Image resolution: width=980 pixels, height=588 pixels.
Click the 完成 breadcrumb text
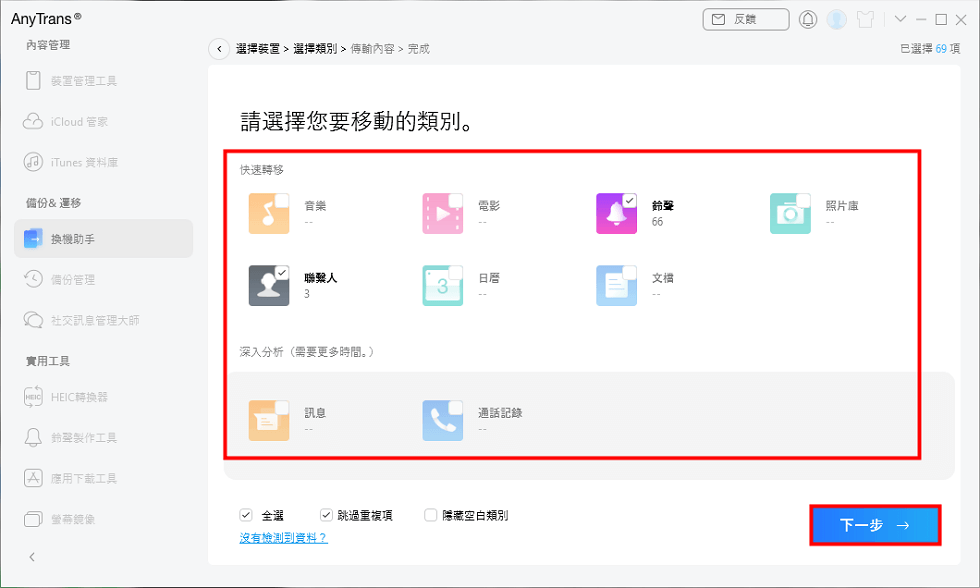point(419,49)
